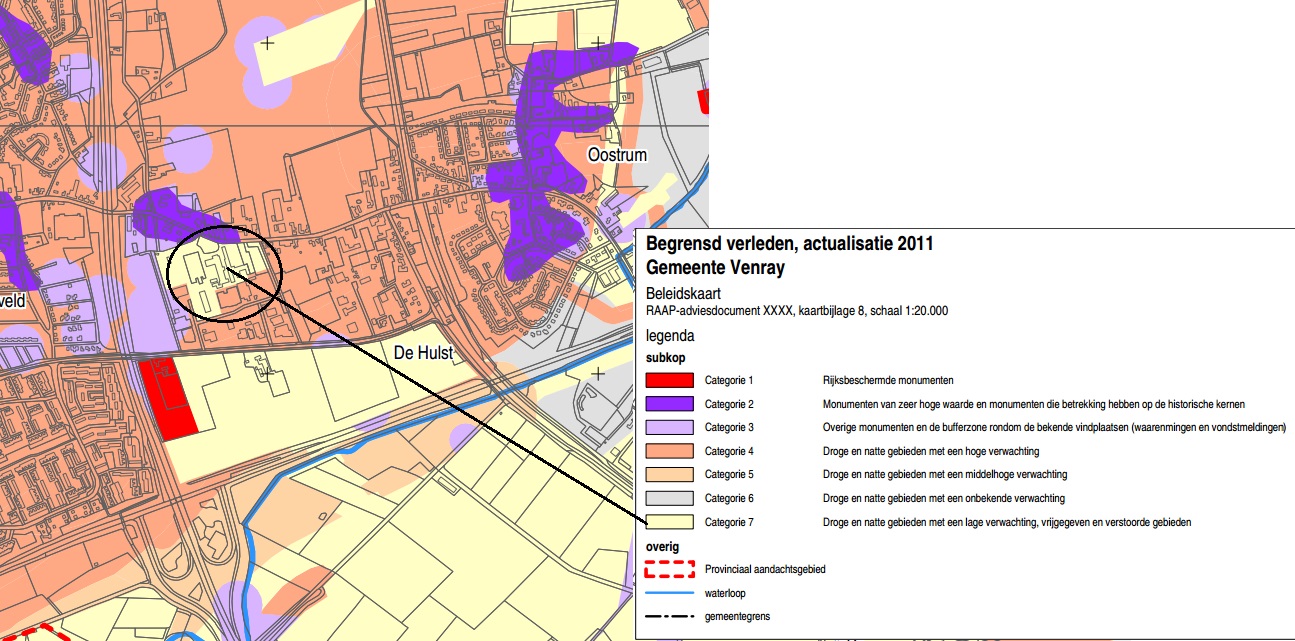Click the light purple Categorie 3 swatch

[x=670, y=427]
